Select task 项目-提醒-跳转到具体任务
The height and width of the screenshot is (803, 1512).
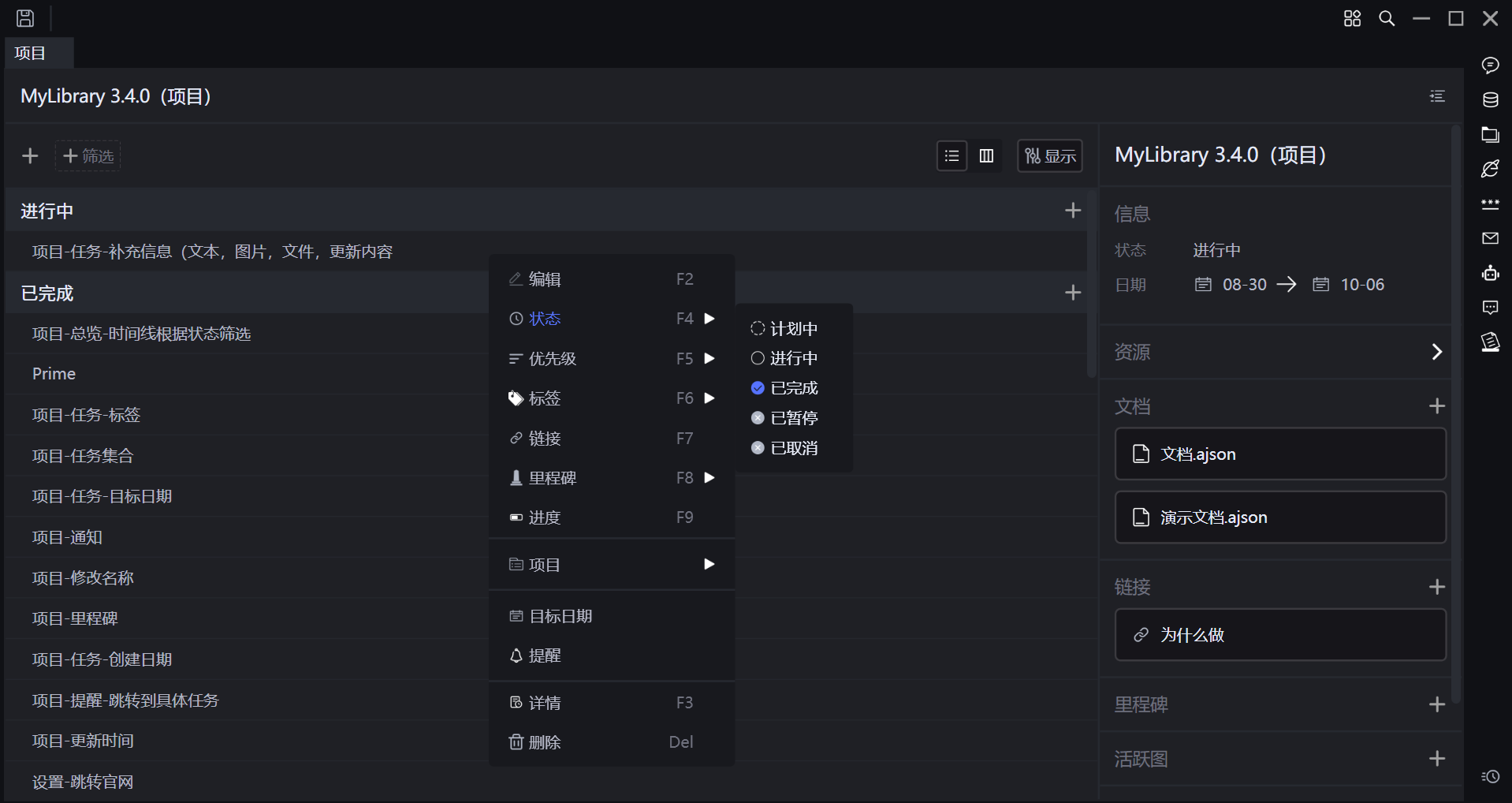point(125,700)
